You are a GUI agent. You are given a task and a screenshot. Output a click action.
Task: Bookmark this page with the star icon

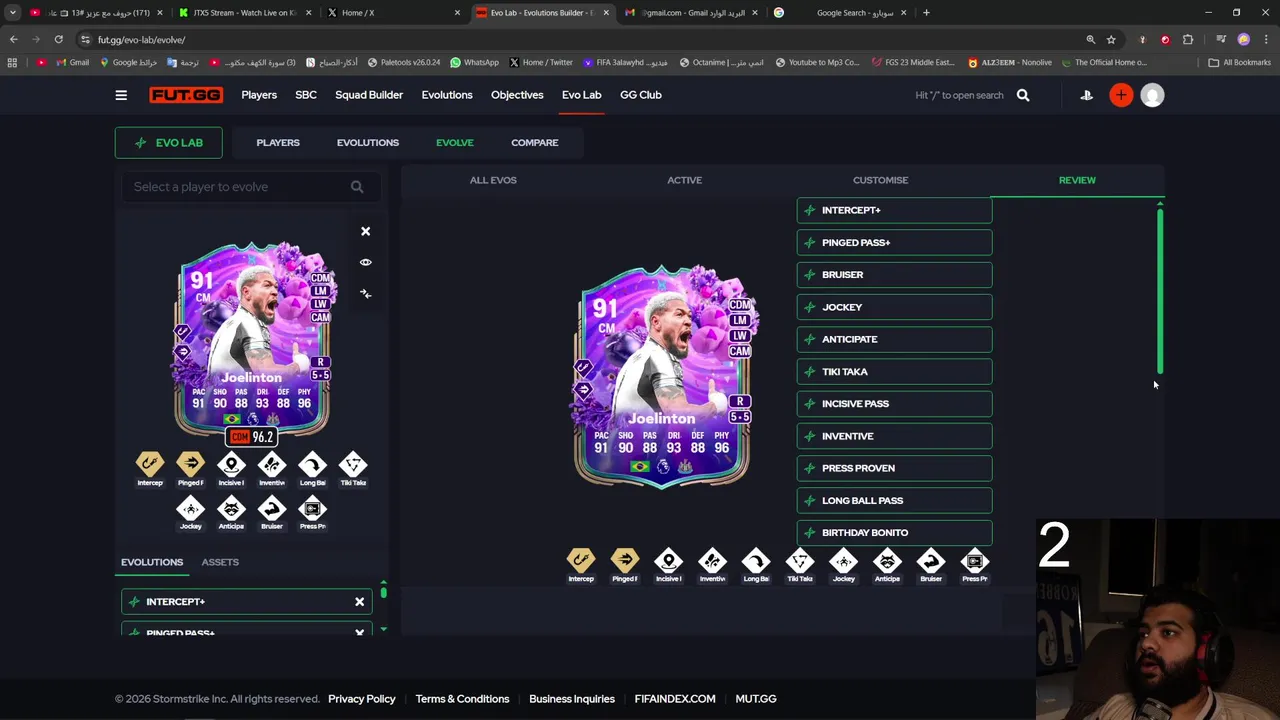pos(1111,39)
